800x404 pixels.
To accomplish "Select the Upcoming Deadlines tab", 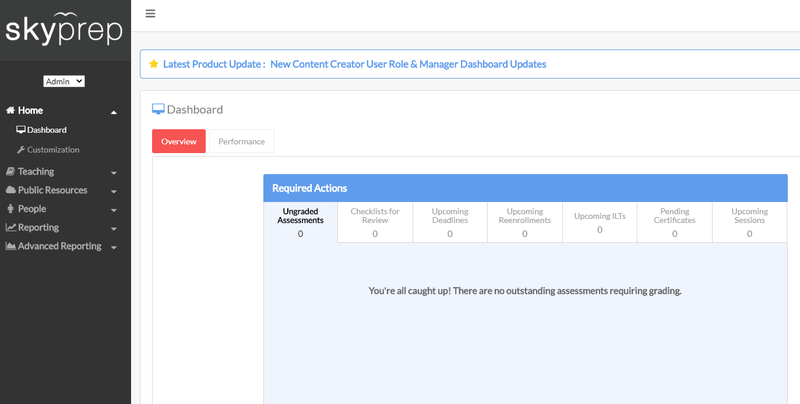I will point(450,222).
